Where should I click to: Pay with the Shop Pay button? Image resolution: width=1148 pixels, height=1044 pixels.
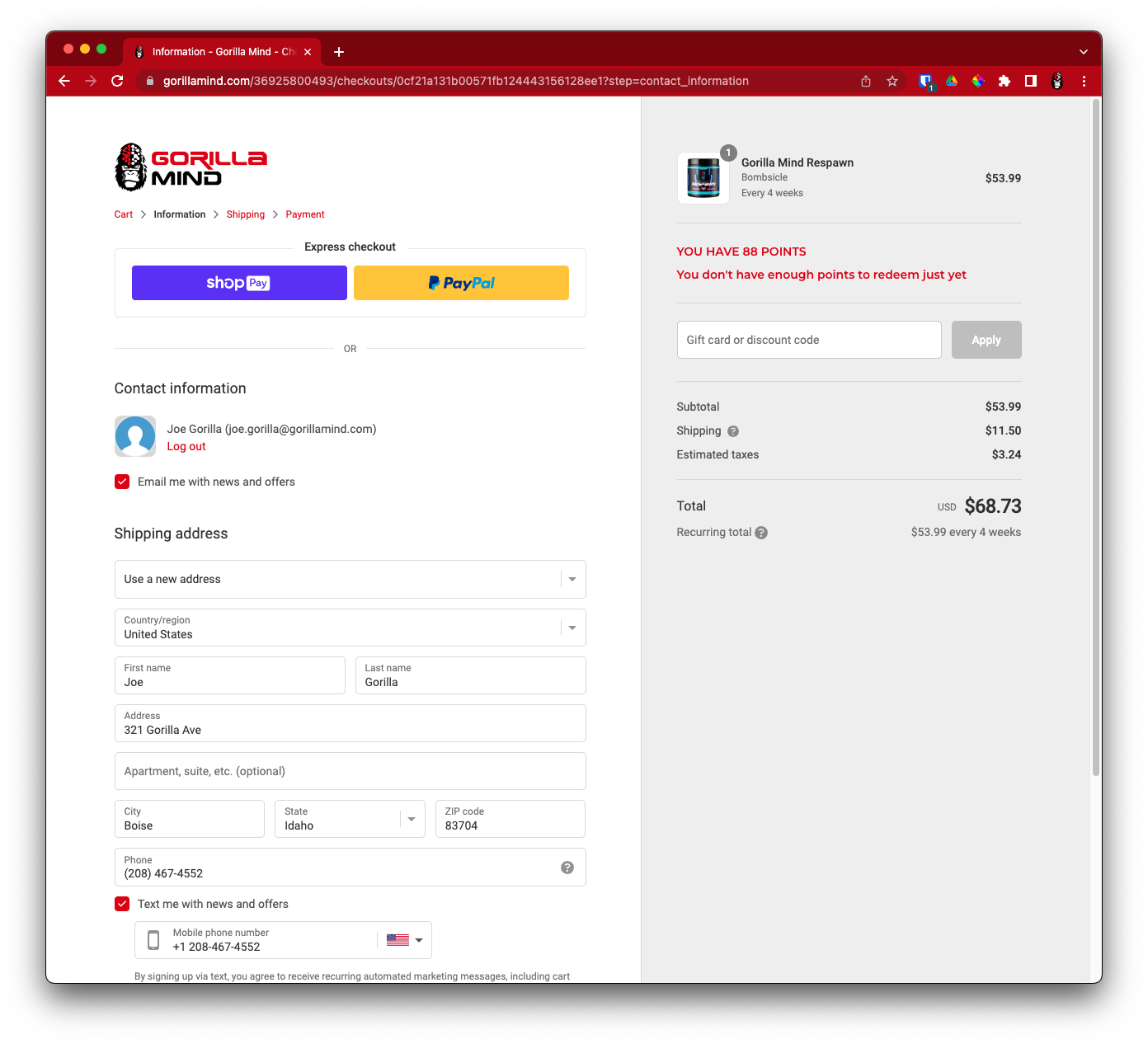pyautogui.click(x=239, y=283)
